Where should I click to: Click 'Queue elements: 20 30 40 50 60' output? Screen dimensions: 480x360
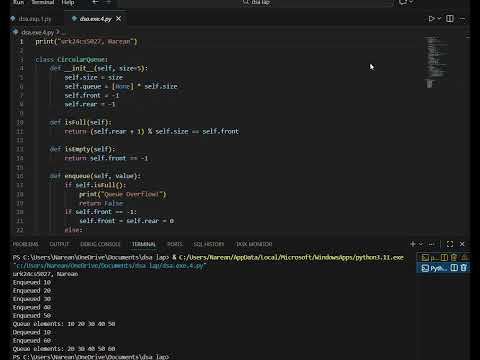pyautogui.click(x=64, y=349)
